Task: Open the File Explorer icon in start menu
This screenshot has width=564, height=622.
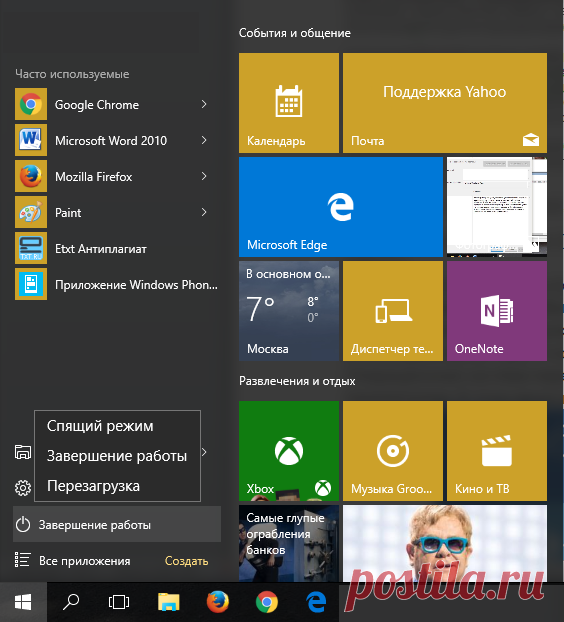Action: pos(23,452)
